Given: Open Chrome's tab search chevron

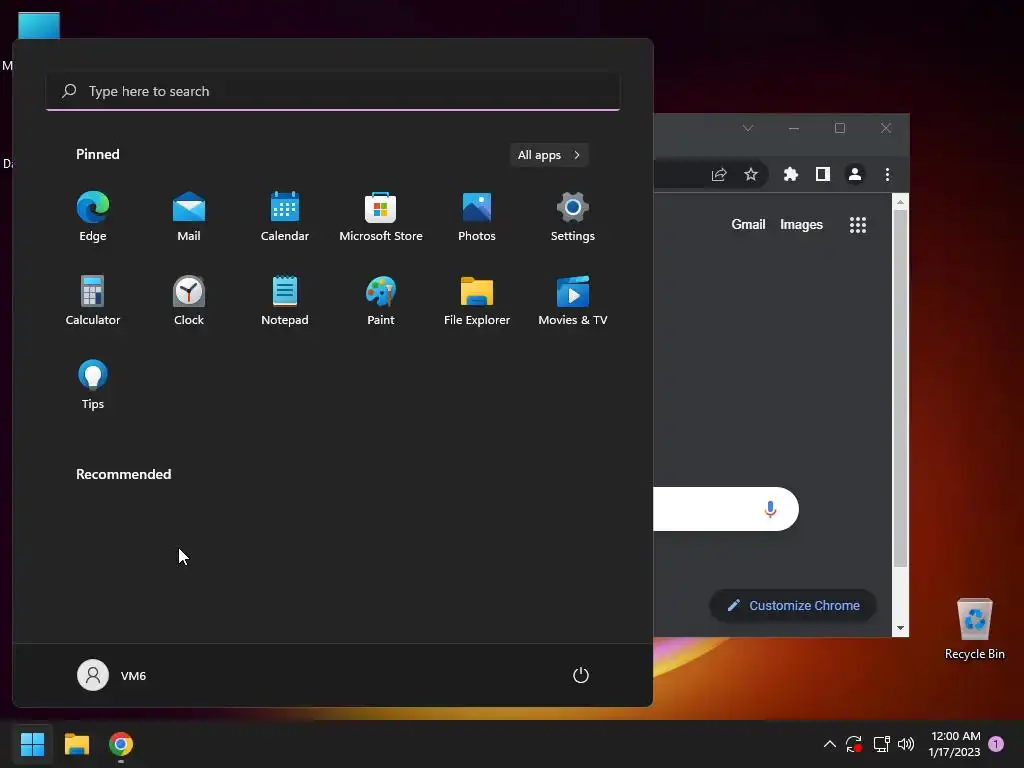Looking at the screenshot, I should coord(748,128).
